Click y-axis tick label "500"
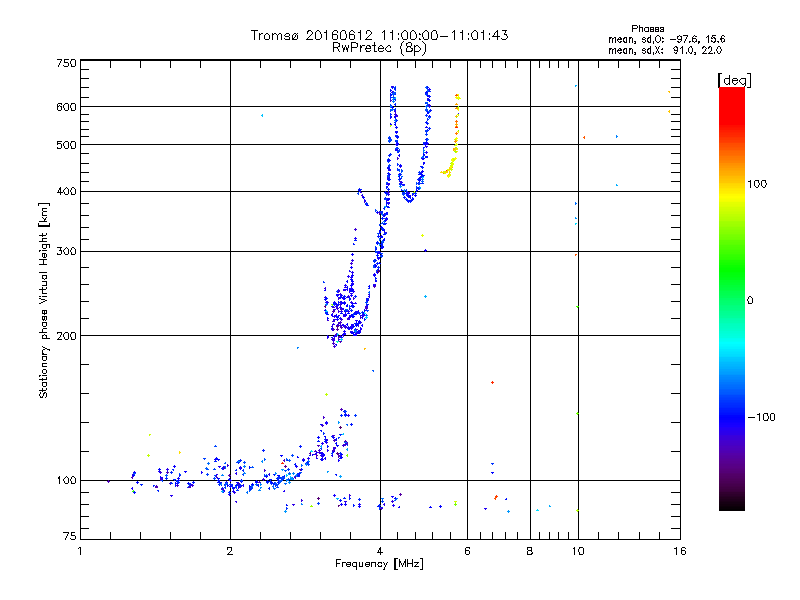This screenshot has height=600, width=800. pos(66,145)
